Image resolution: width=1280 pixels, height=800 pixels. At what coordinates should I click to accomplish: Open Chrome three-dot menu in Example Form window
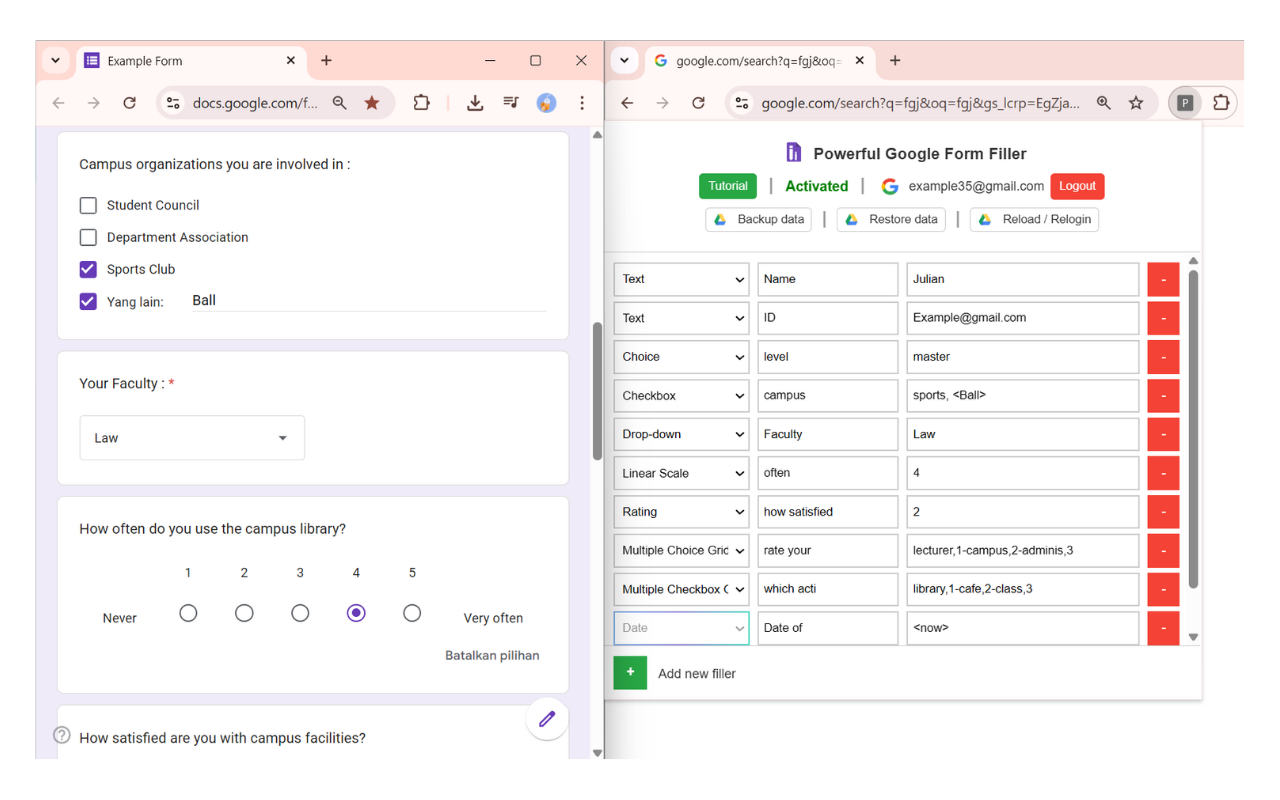[582, 103]
